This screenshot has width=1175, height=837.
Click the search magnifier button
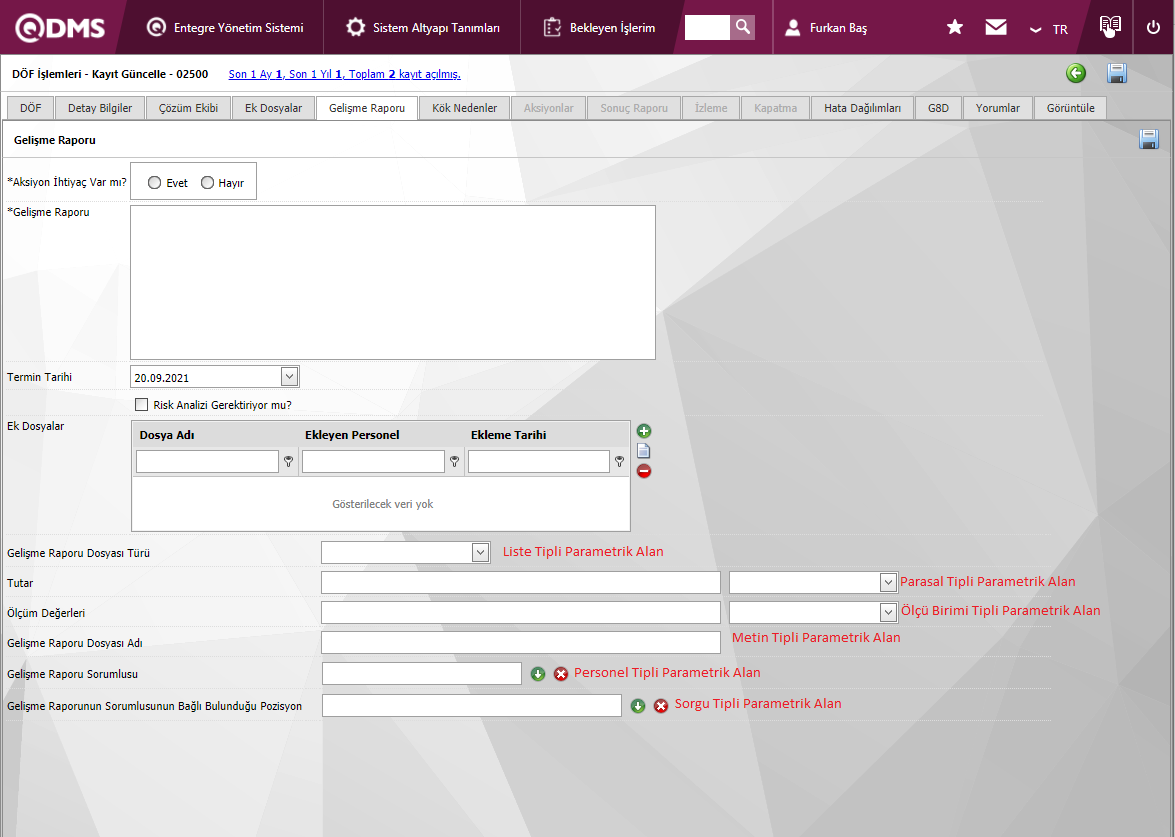pos(743,27)
